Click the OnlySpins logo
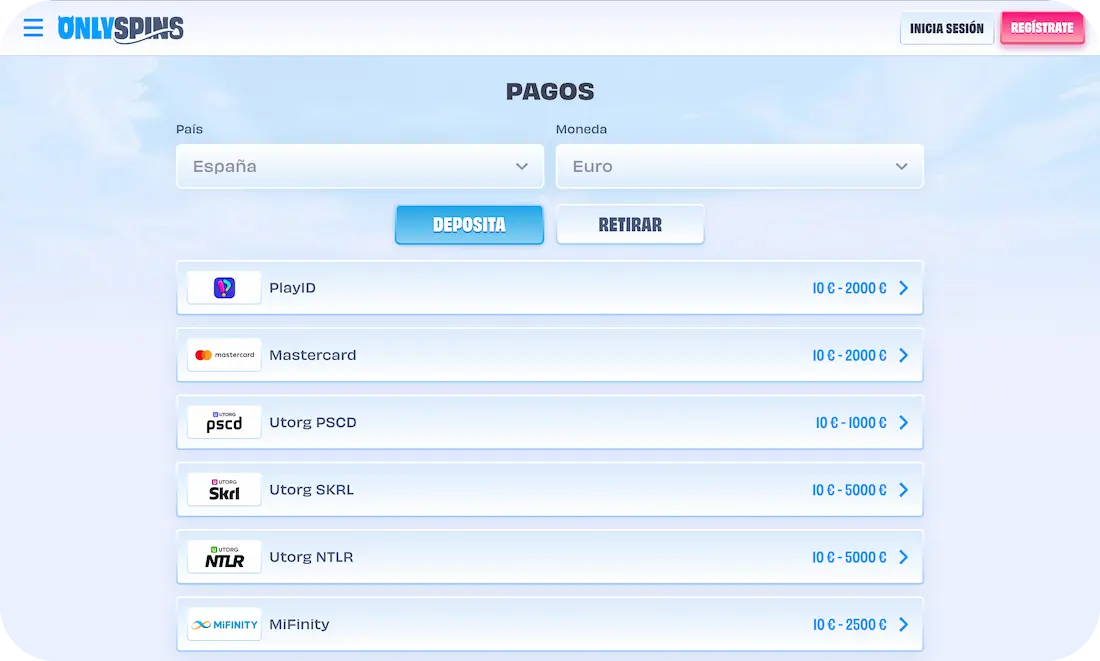The image size is (1100, 661). tap(121, 29)
